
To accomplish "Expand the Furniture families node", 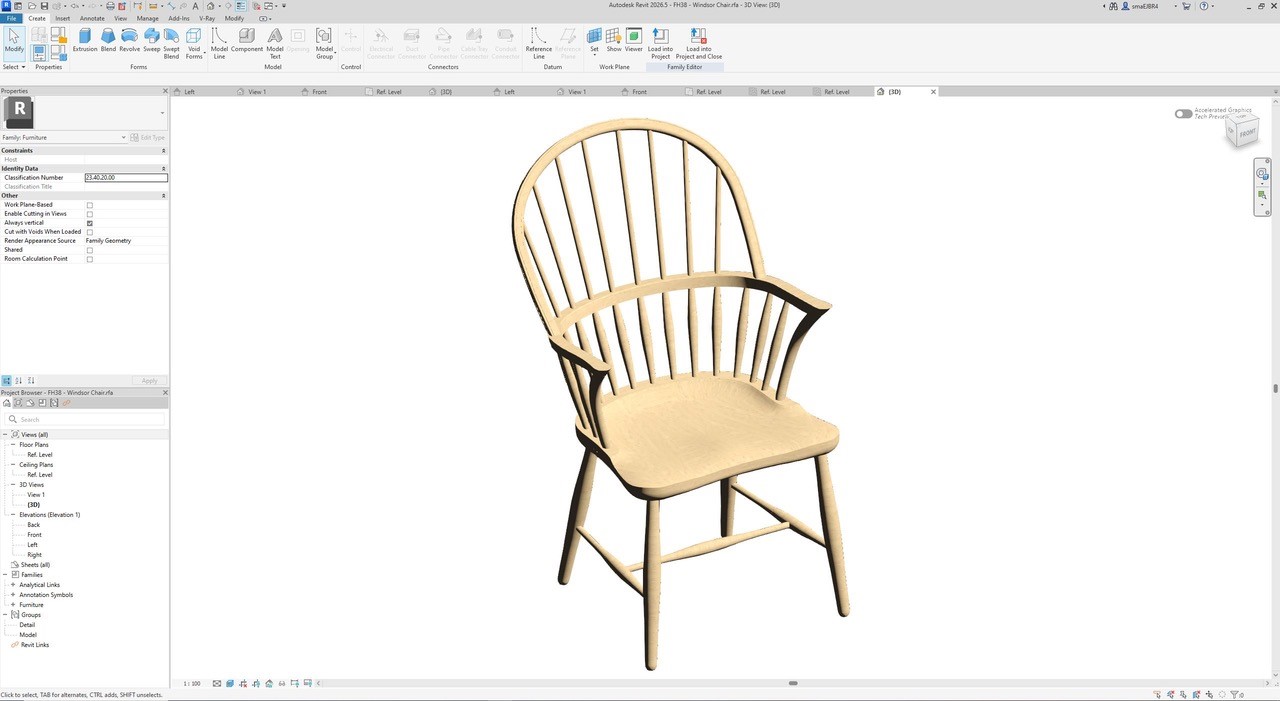I will pyautogui.click(x=13, y=605).
